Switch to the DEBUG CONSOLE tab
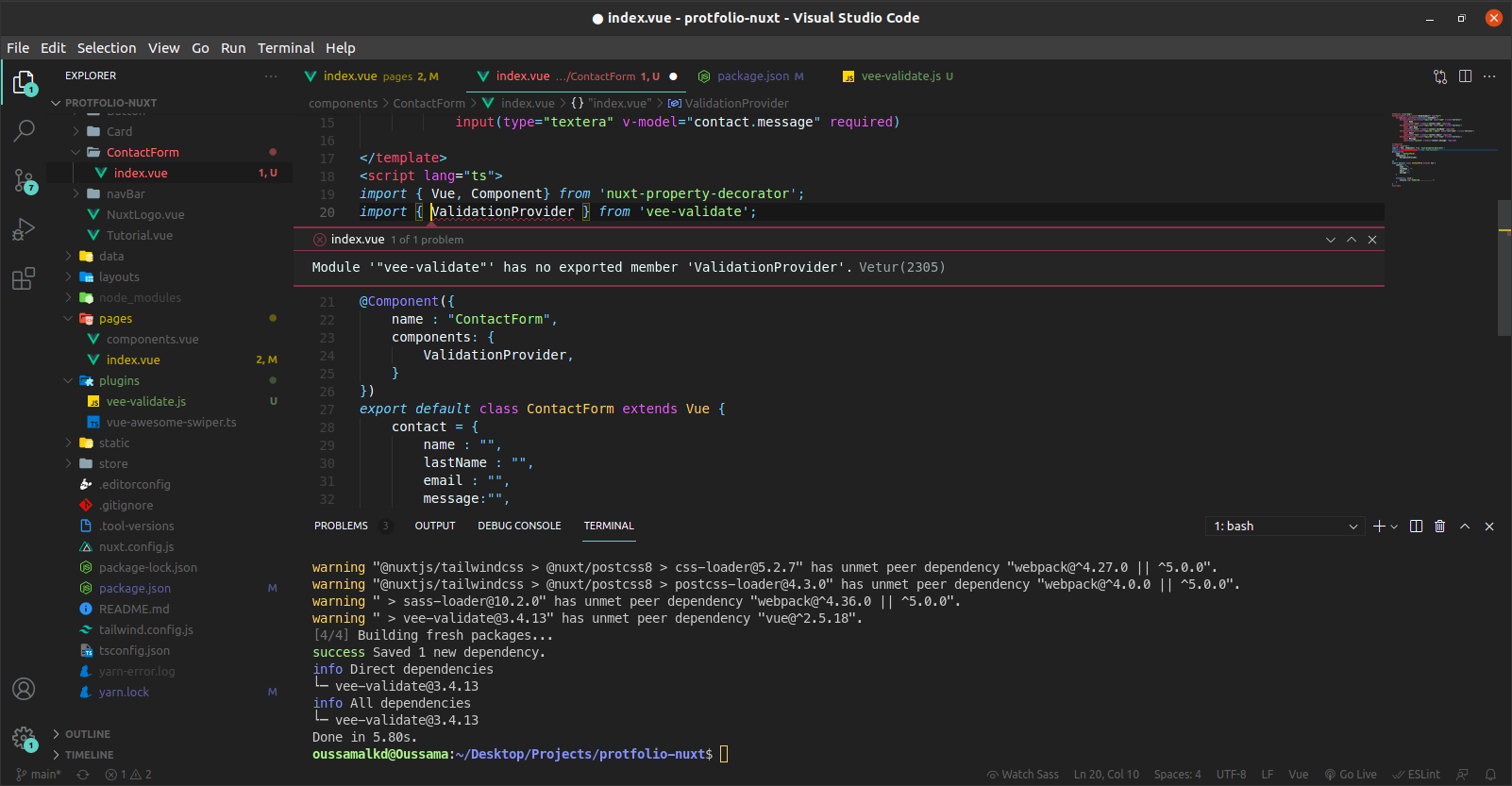Screen dimensions: 1512x786 pyautogui.click(x=519, y=527)
